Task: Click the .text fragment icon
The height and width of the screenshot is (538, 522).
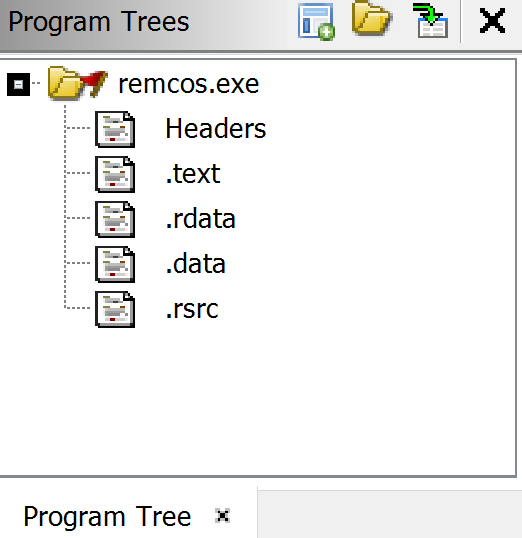Action: coord(115,174)
